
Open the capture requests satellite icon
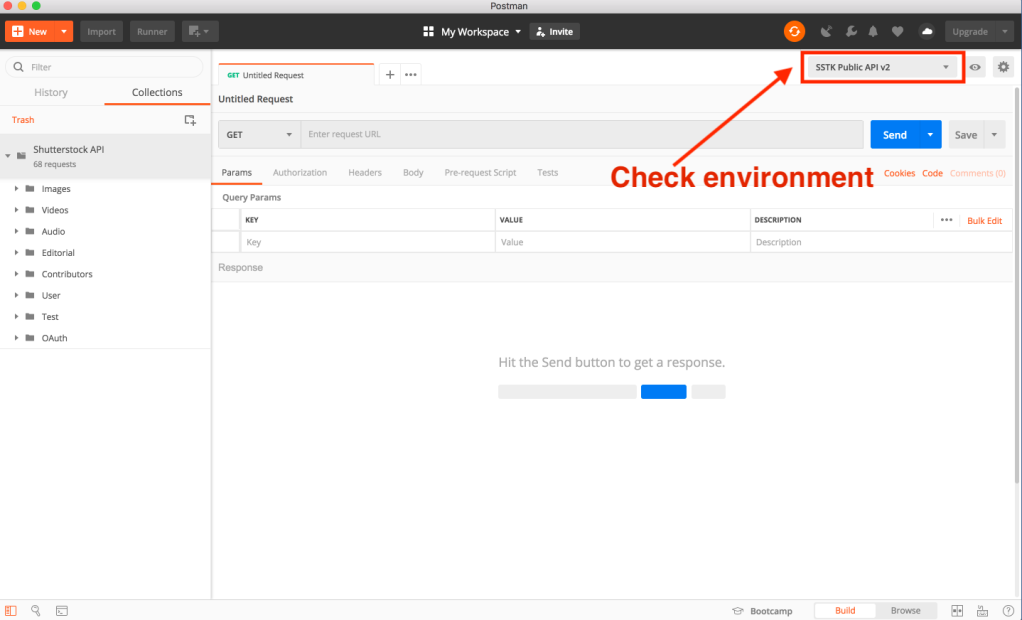(826, 31)
